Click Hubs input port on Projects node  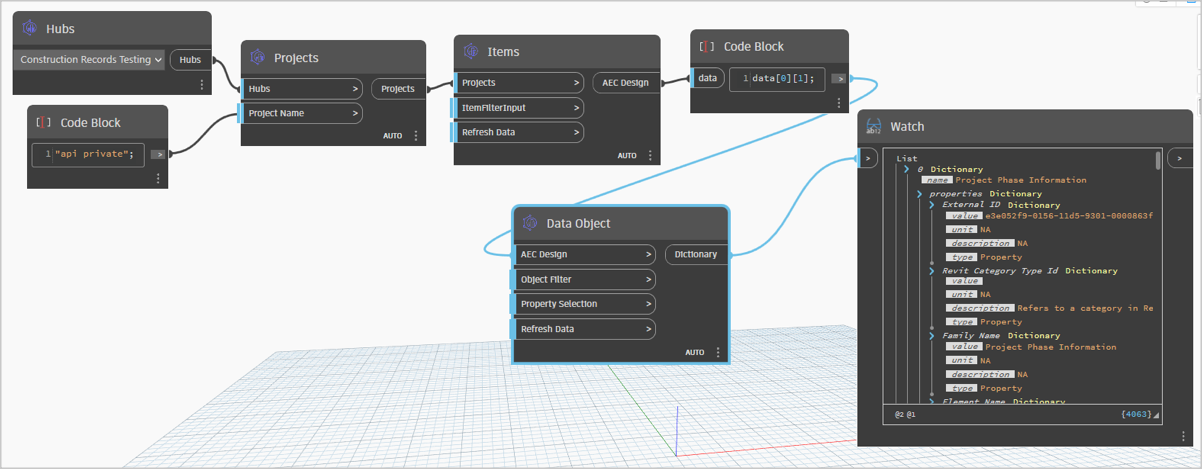(302, 89)
